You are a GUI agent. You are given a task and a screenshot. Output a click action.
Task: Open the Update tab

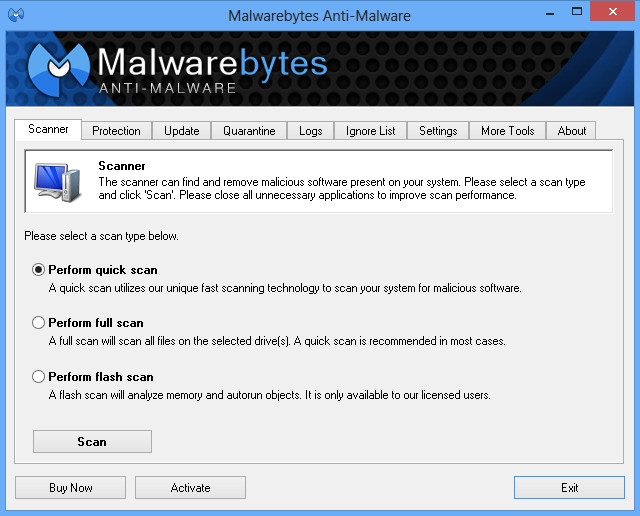tap(181, 131)
